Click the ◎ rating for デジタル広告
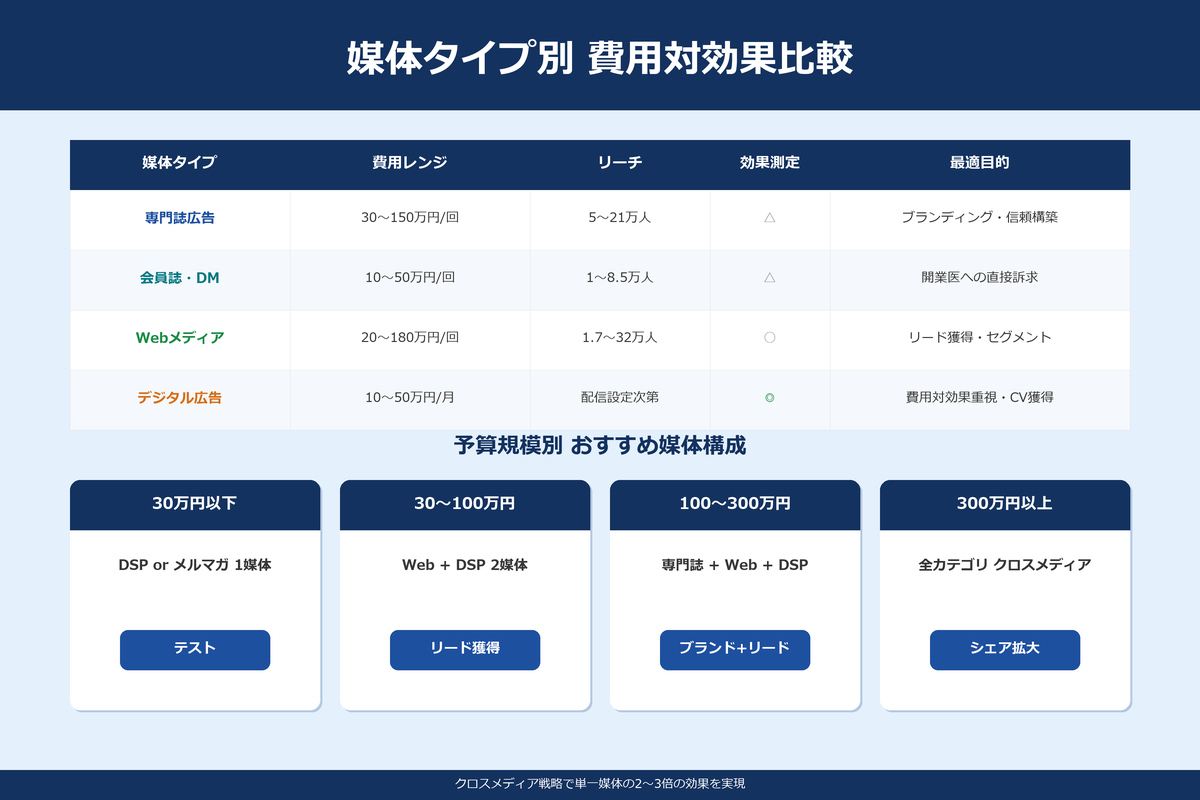This screenshot has width=1200, height=800. (x=770, y=398)
